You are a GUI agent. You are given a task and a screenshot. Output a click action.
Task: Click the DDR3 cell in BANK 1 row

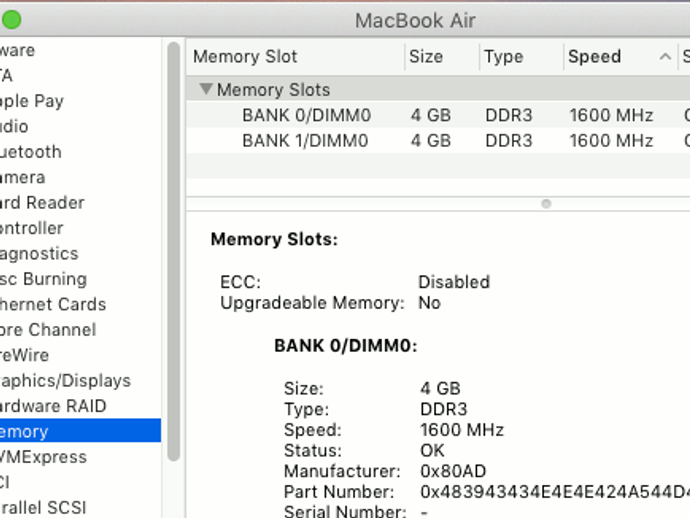pos(509,141)
